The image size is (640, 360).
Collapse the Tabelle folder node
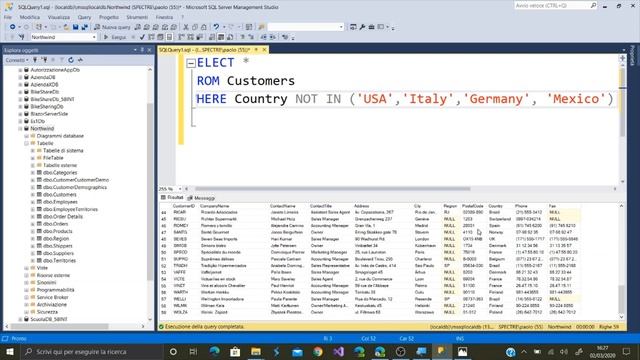click(27, 143)
